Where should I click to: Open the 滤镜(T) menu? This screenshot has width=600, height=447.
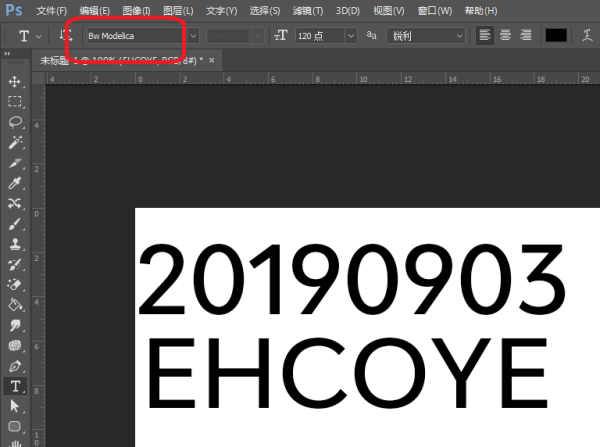(x=308, y=11)
